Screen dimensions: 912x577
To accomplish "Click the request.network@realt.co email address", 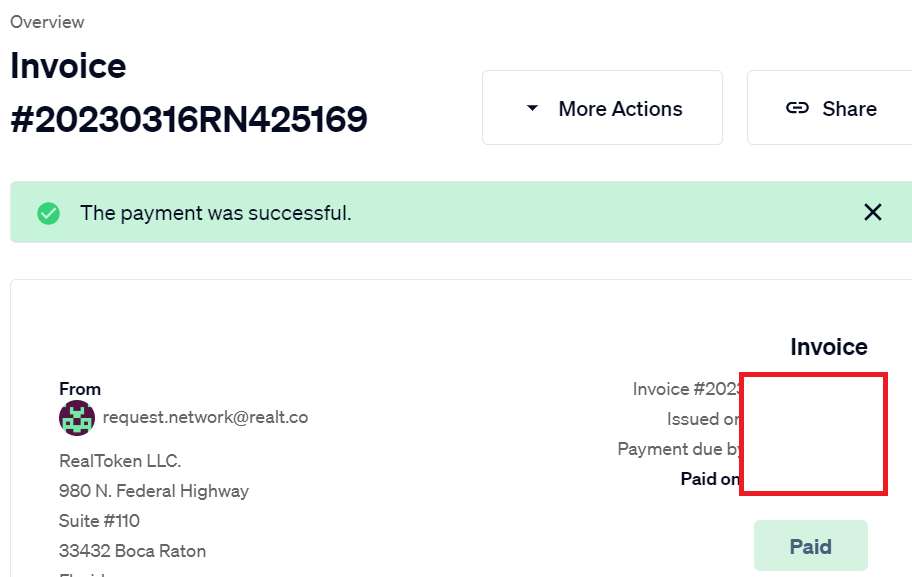I will point(205,417).
